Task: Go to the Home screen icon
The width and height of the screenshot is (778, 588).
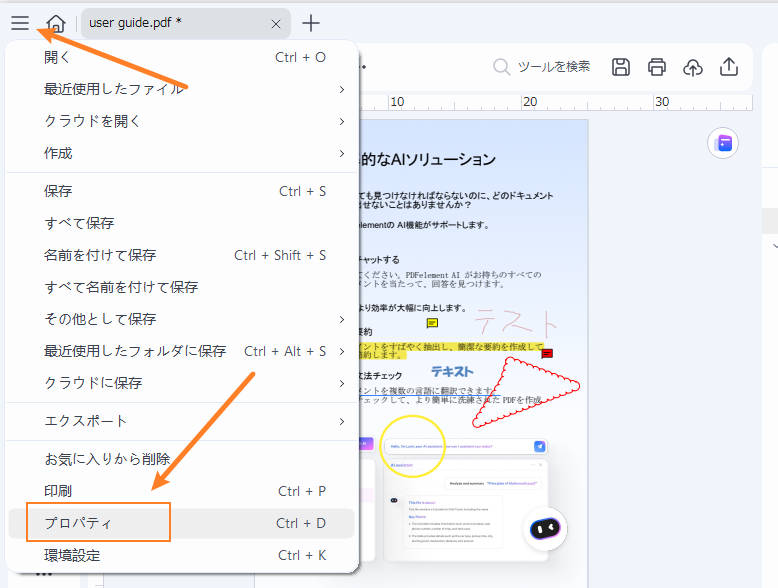Action: (x=56, y=23)
